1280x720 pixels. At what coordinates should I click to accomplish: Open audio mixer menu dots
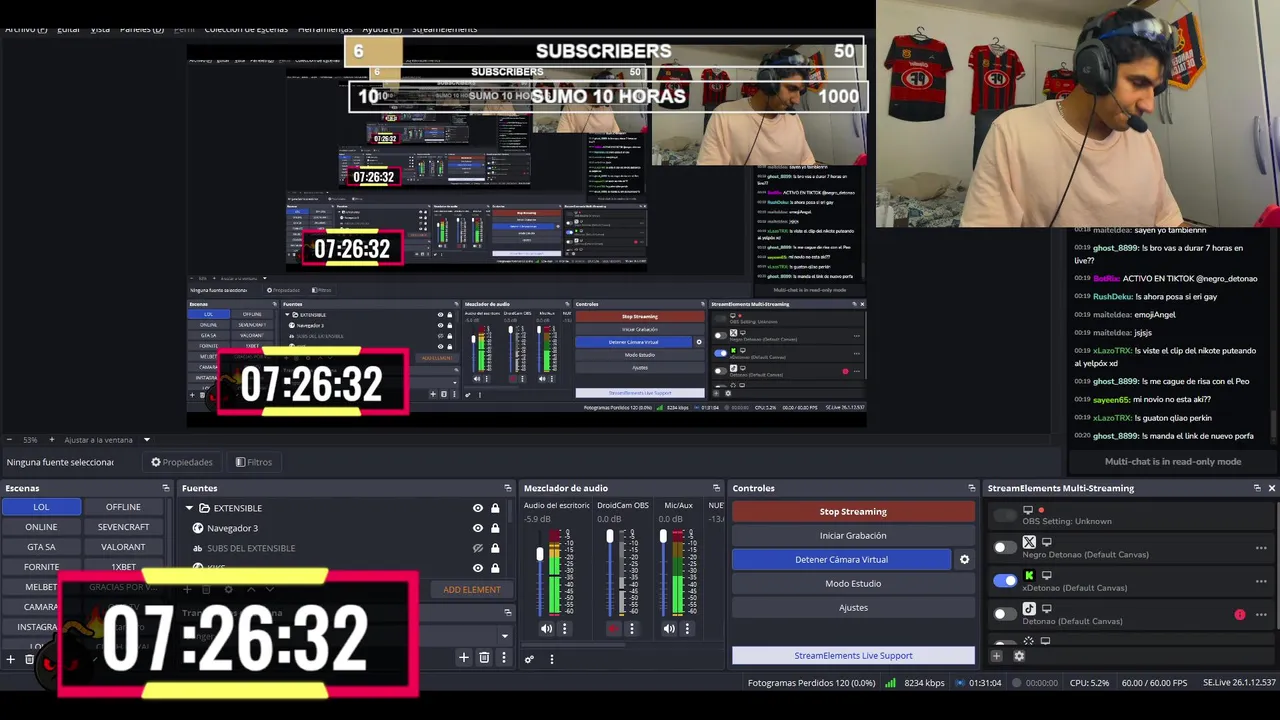point(551,659)
